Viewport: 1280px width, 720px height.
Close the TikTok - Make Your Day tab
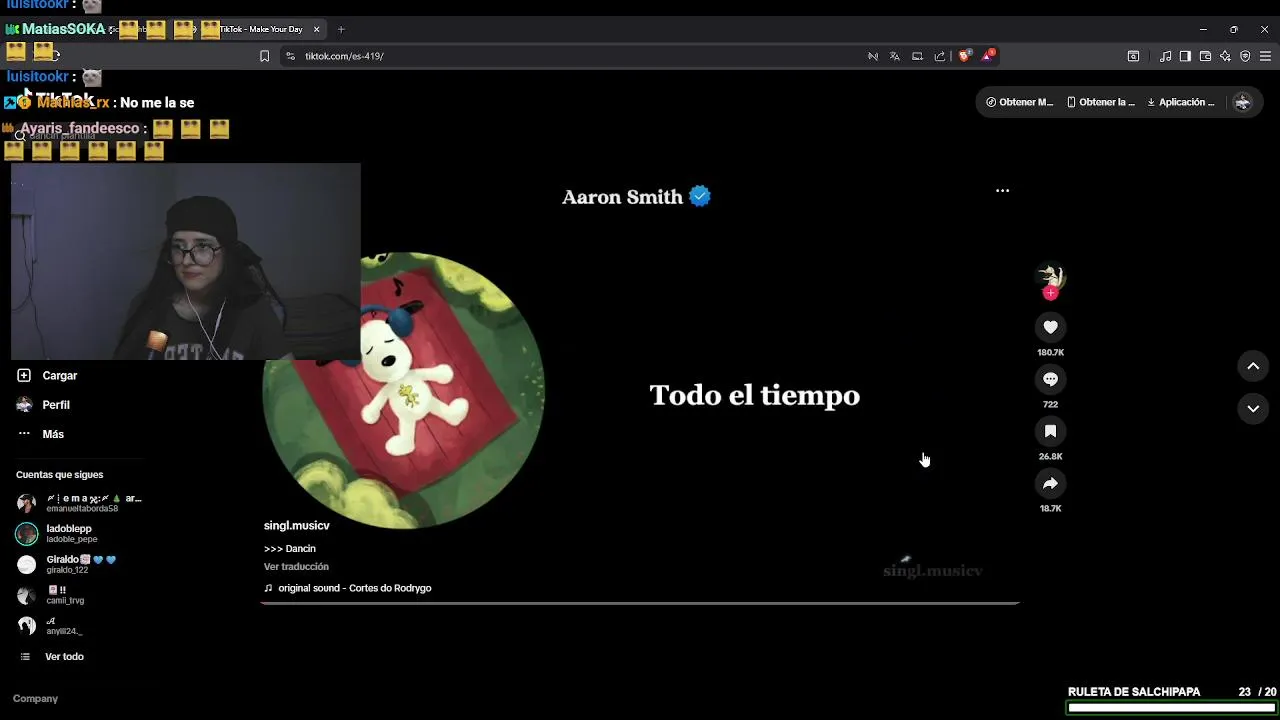click(316, 29)
